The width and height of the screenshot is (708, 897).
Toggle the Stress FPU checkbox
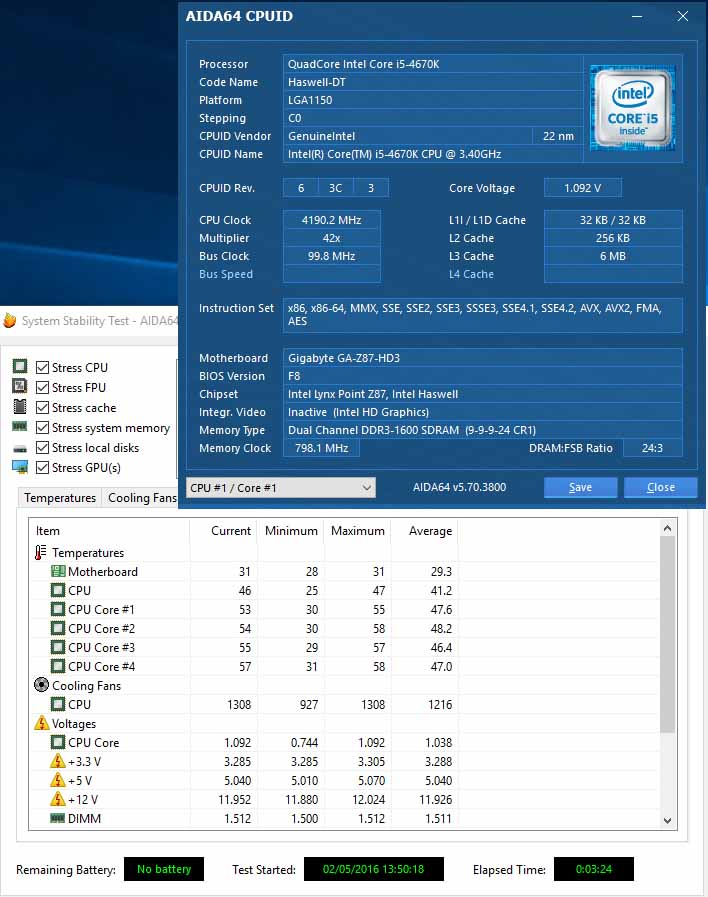(x=42, y=387)
